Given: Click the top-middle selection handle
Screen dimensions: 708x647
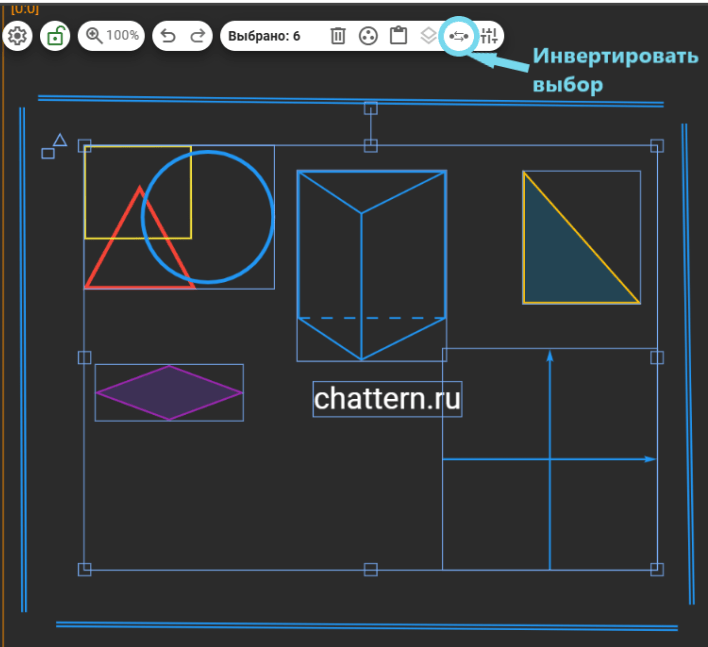Looking at the screenshot, I should click(x=371, y=146).
